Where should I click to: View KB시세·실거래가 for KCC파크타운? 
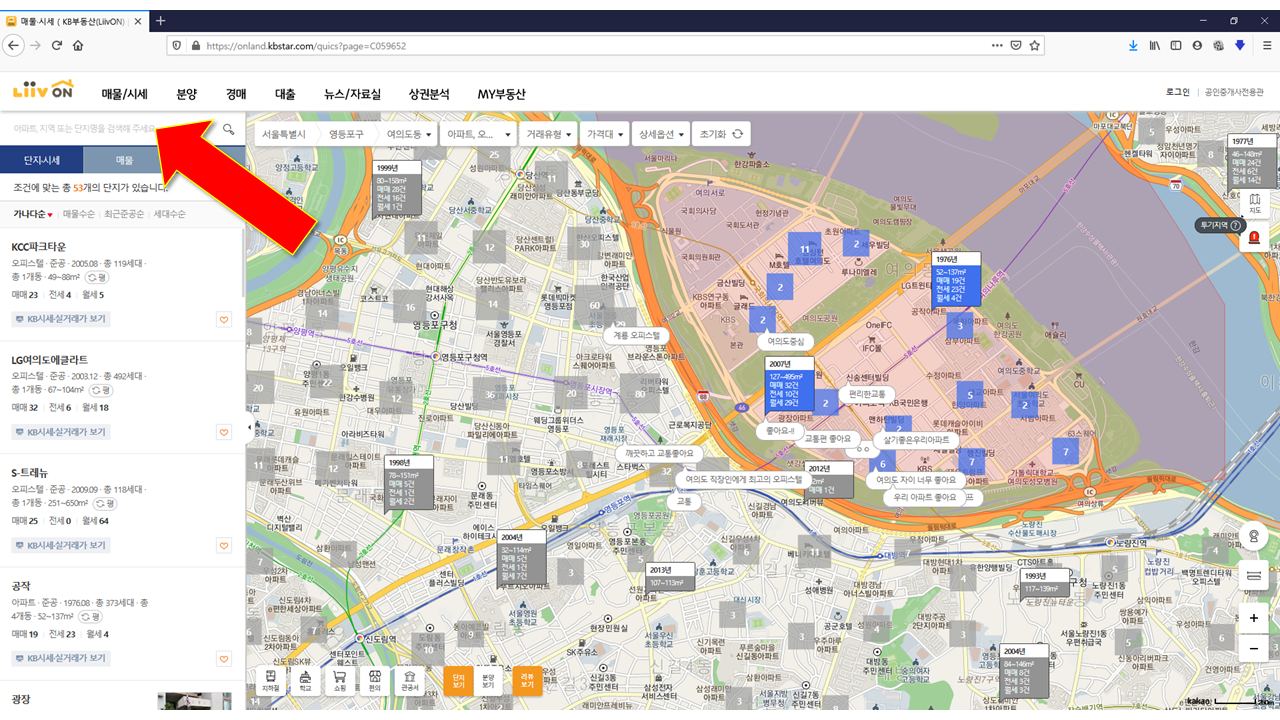point(61,319)
